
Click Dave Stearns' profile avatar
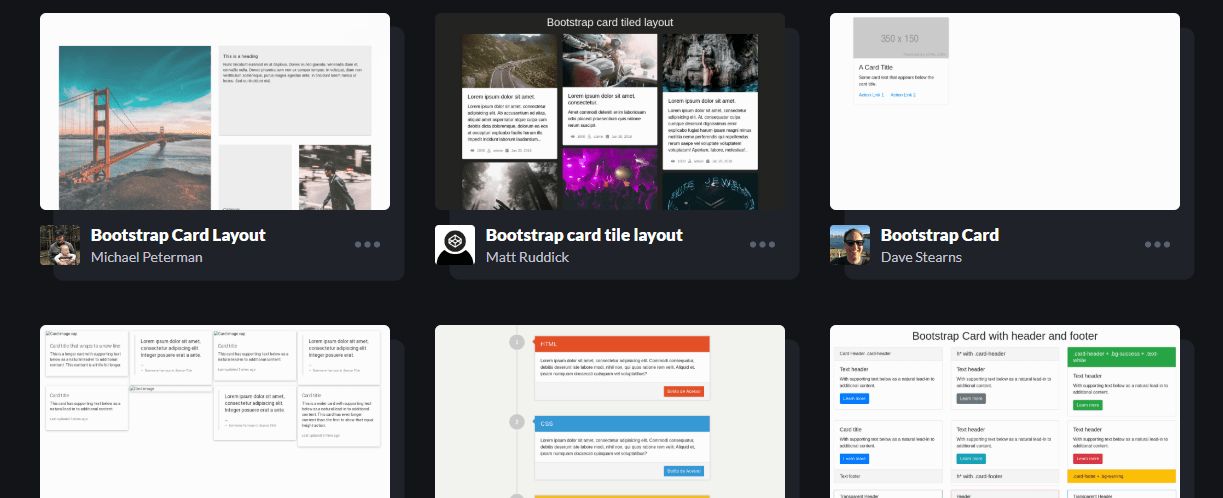pyautogui.click(x=850, y=245)
